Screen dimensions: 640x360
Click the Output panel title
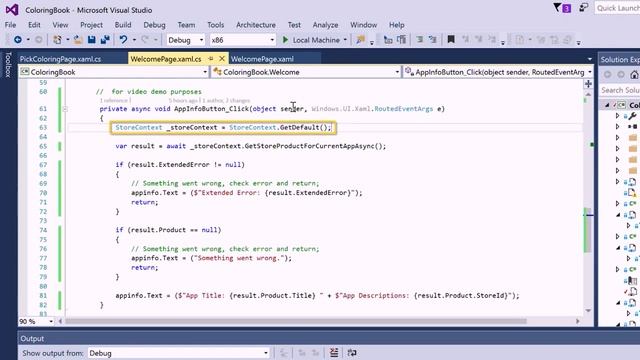(x=32, y=339)
